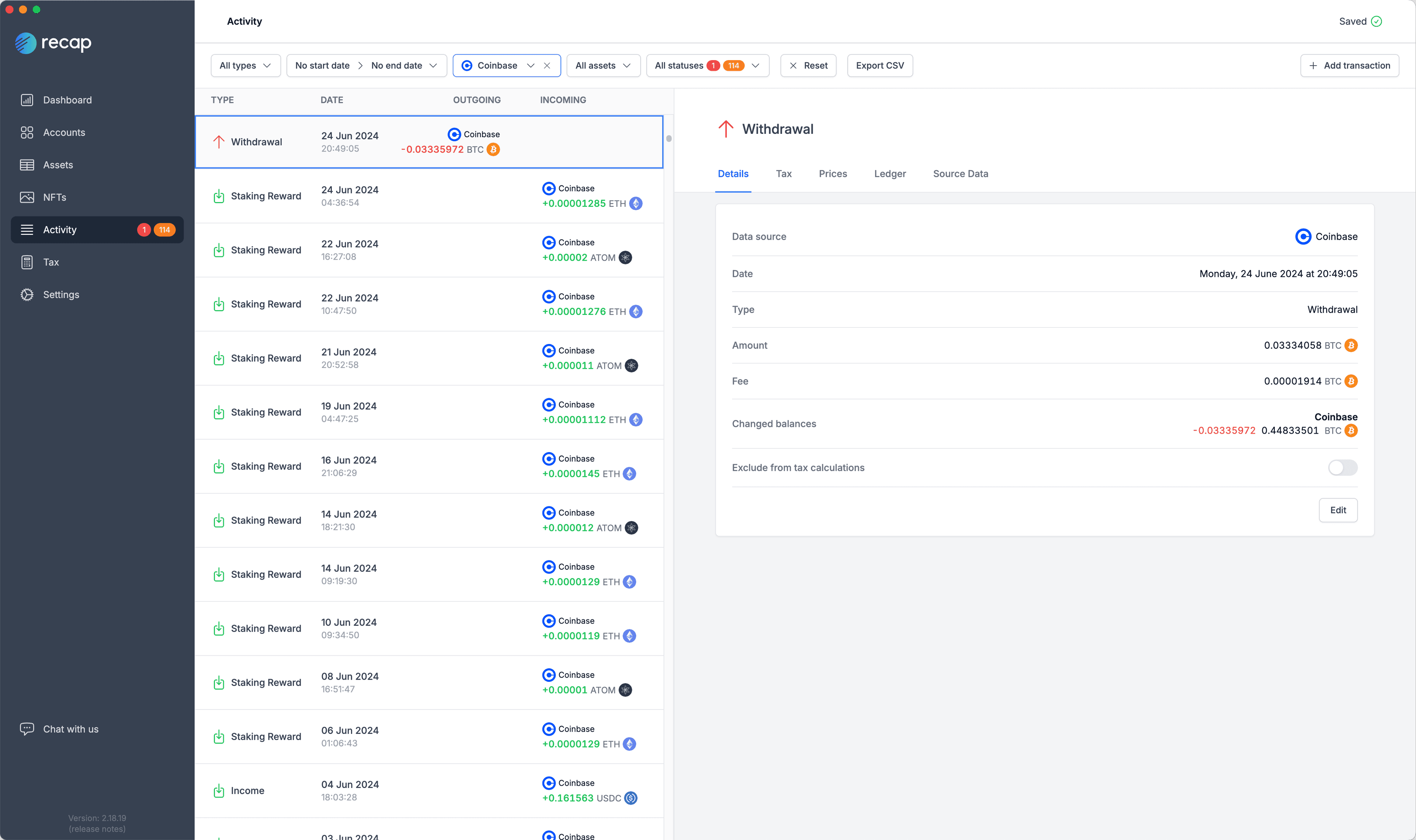
Task: Click the Coinbase logo in Data source field
Action: coord(1303,237)
